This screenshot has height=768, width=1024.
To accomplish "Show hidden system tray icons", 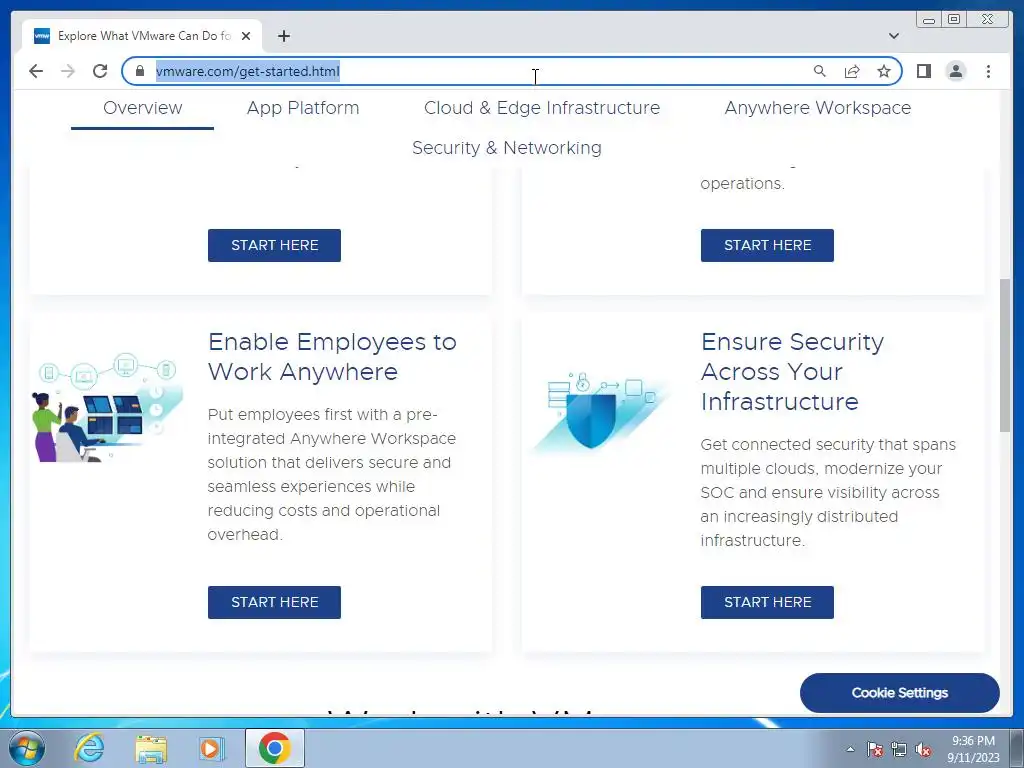I will 850,748.
